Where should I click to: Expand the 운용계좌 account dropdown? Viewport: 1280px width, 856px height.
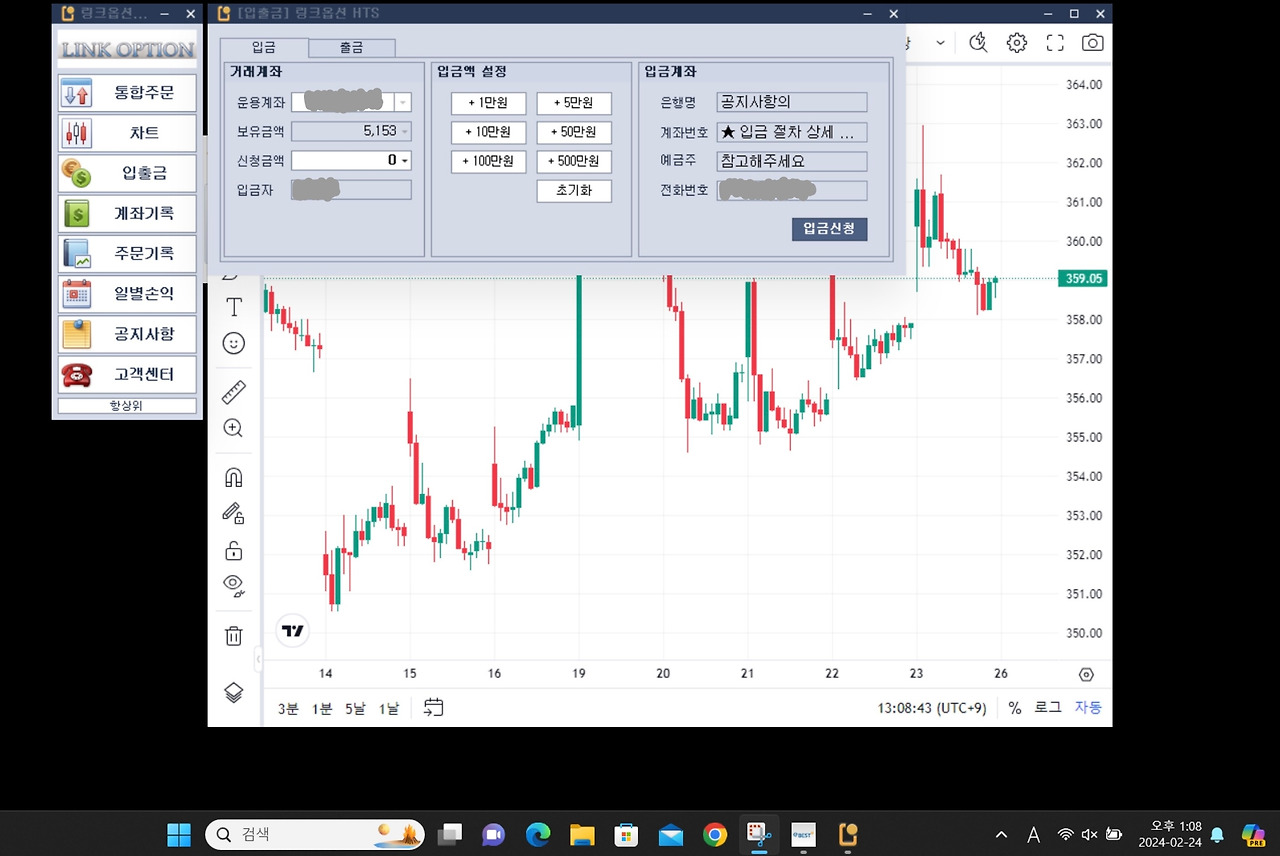tap(403, 102)
